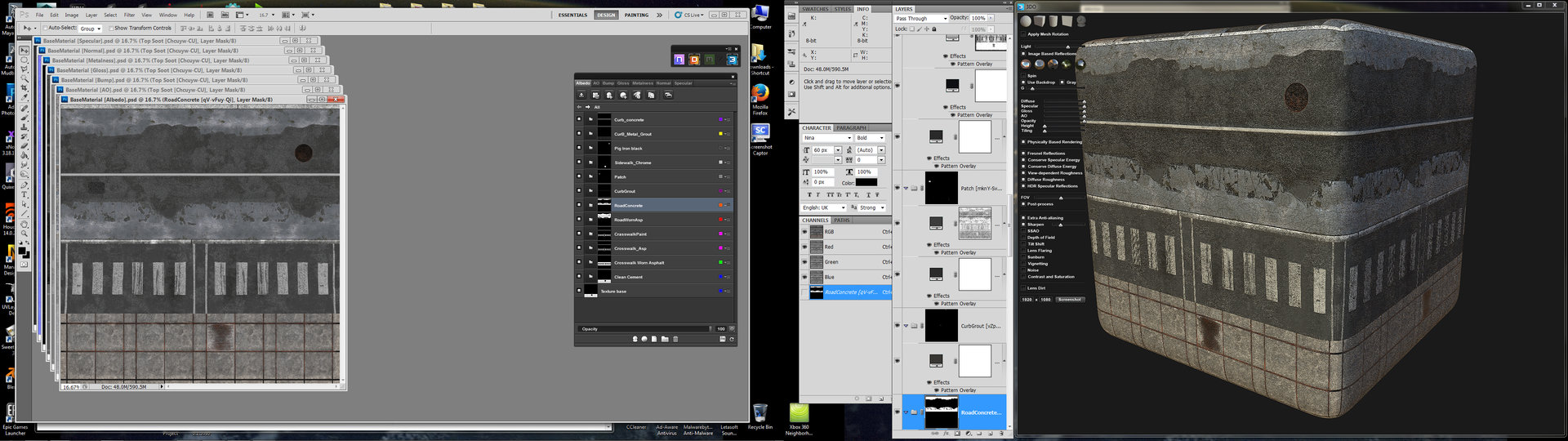The image size is (1568, 441).
Task: Open the blend mode Pass Through dropdown
Action: [920, 18]
